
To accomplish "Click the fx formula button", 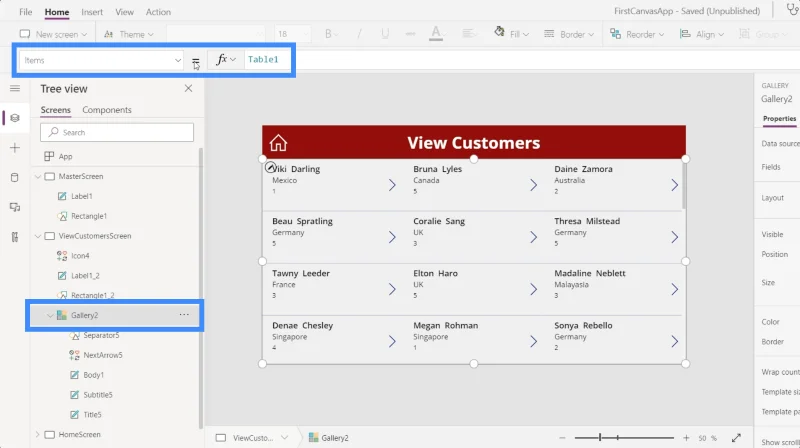I will tap(226, 60).
